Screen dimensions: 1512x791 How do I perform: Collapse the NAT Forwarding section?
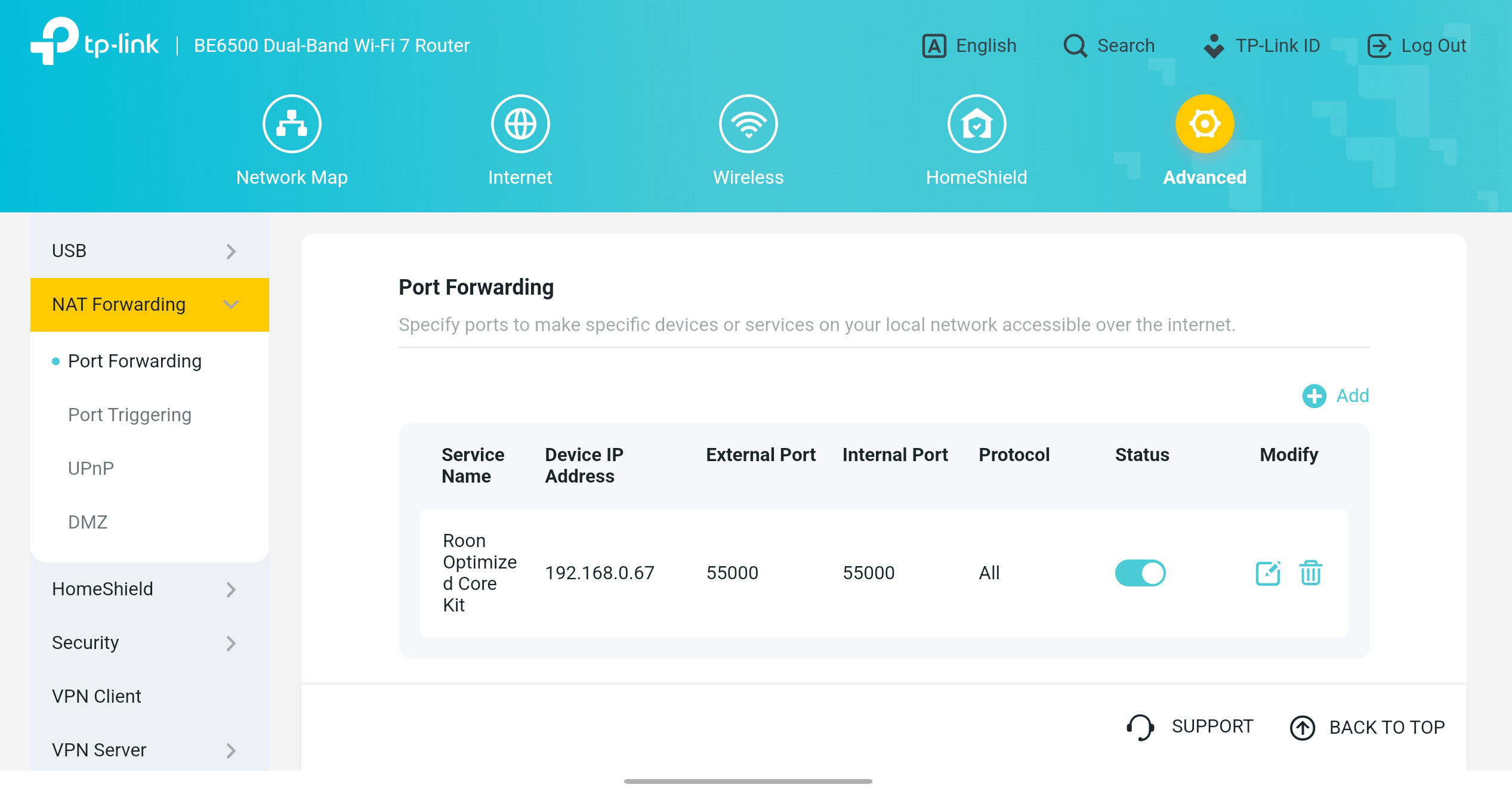tap(150, 305)
